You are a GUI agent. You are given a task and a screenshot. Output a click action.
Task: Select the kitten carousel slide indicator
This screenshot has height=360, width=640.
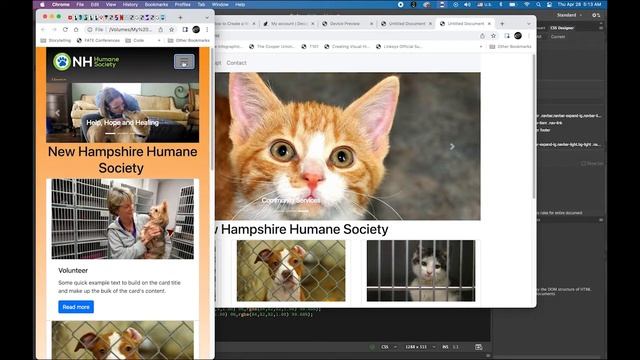click(303, 211)
